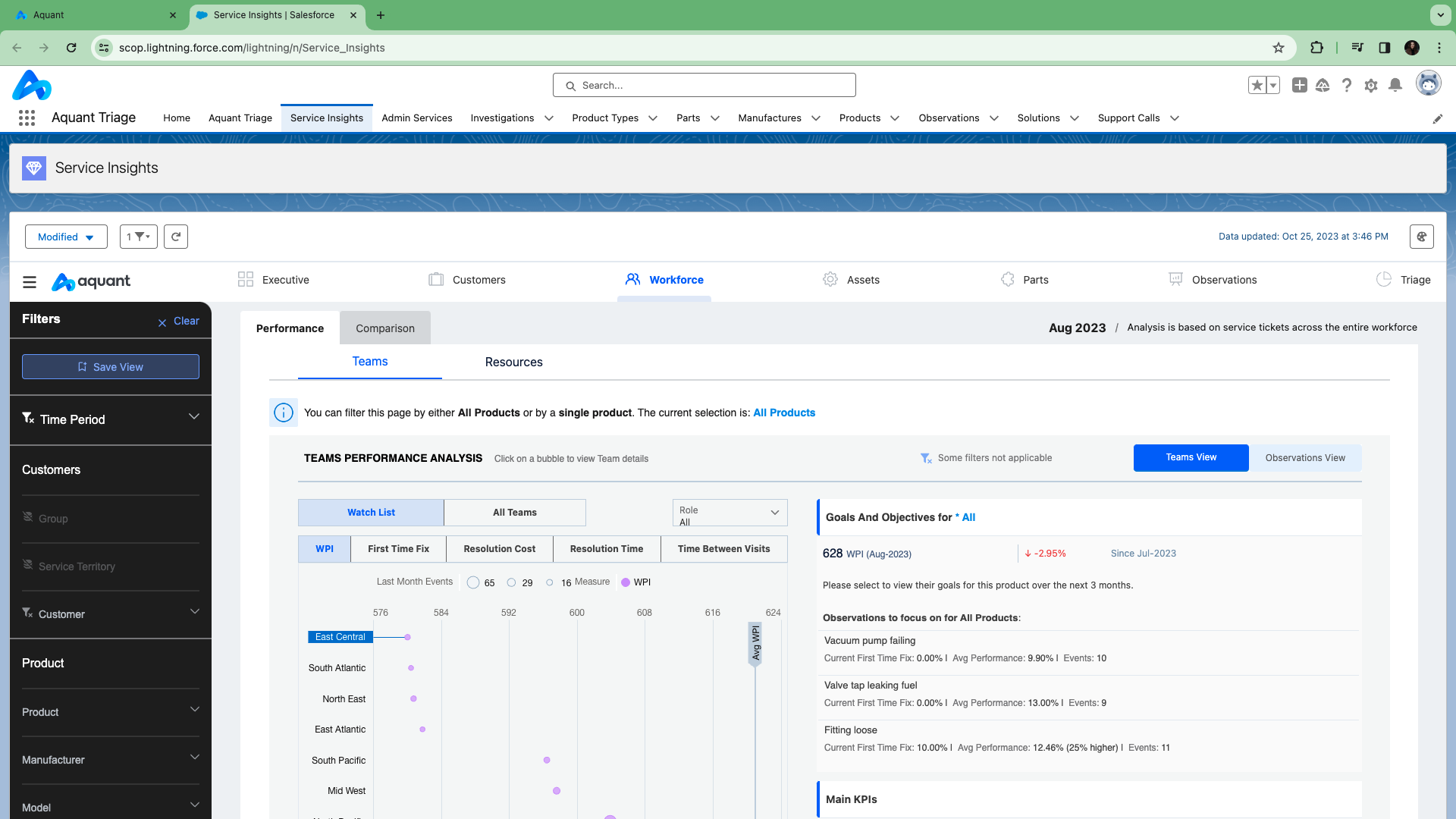The image size is (1456, 819).
Task: Select the All Teams toggle
Action: [514, 513]
